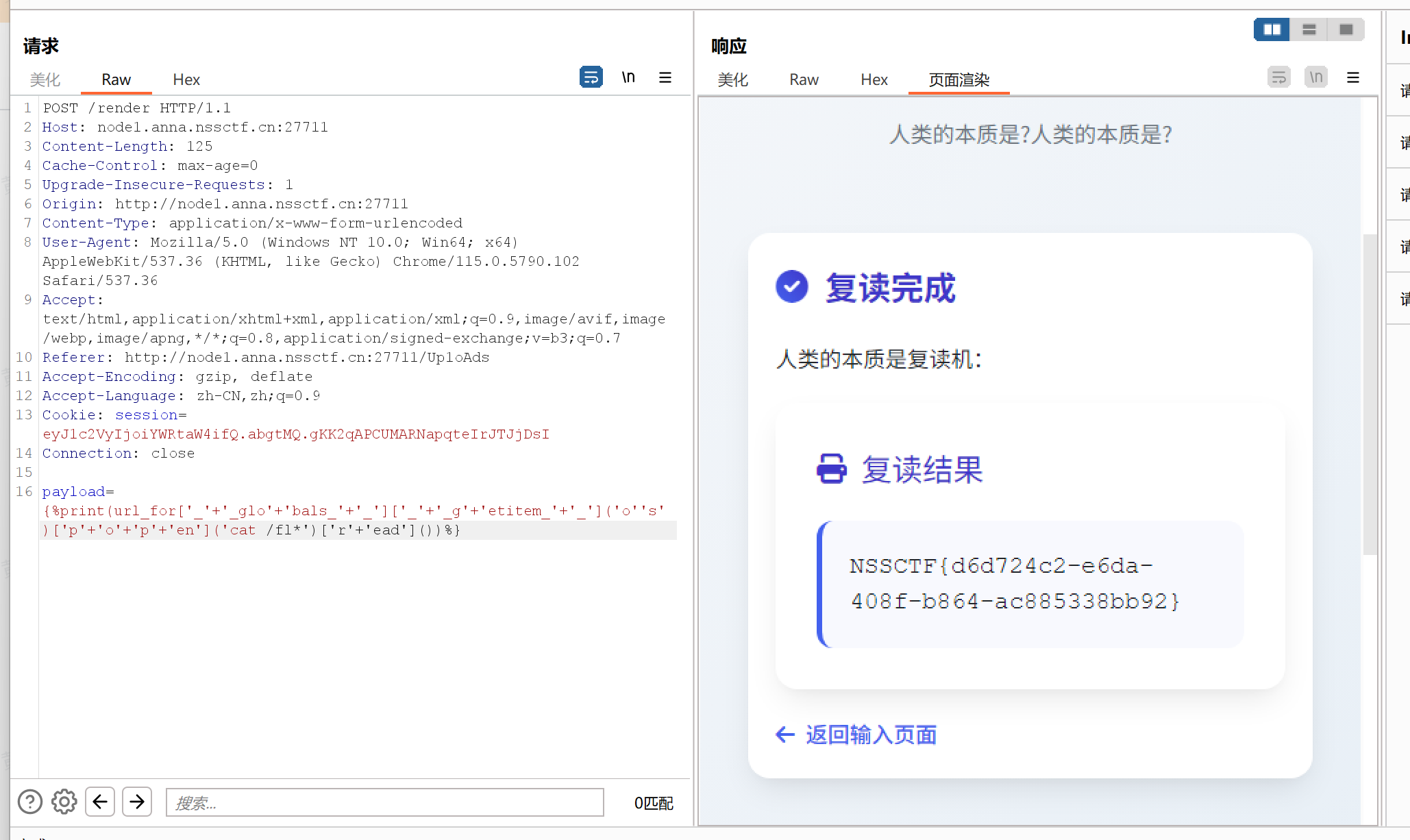
Task: Select side-by-side split layout icon
Action: (x=1272, y=29)
